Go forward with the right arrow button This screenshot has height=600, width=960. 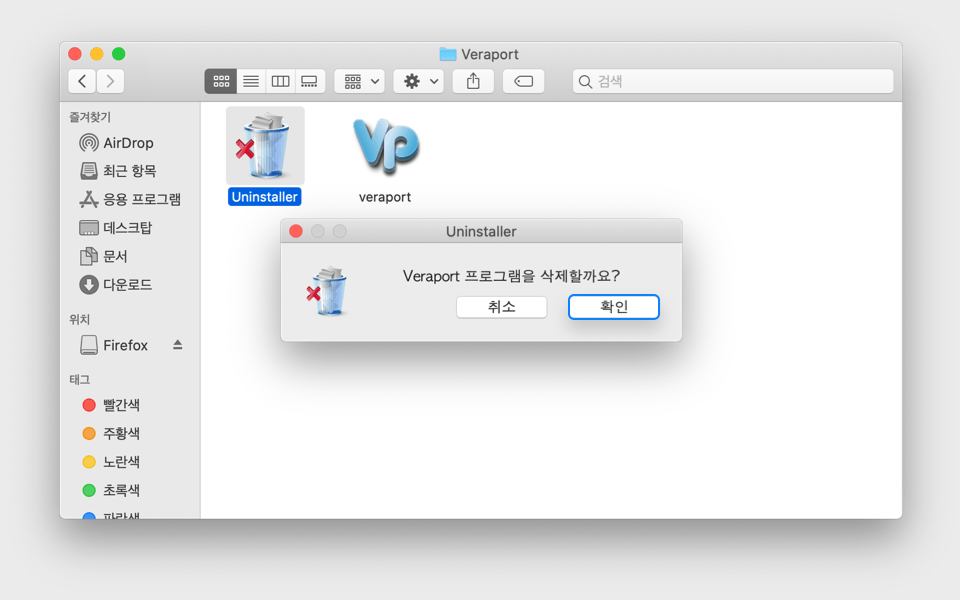[110, 81]
